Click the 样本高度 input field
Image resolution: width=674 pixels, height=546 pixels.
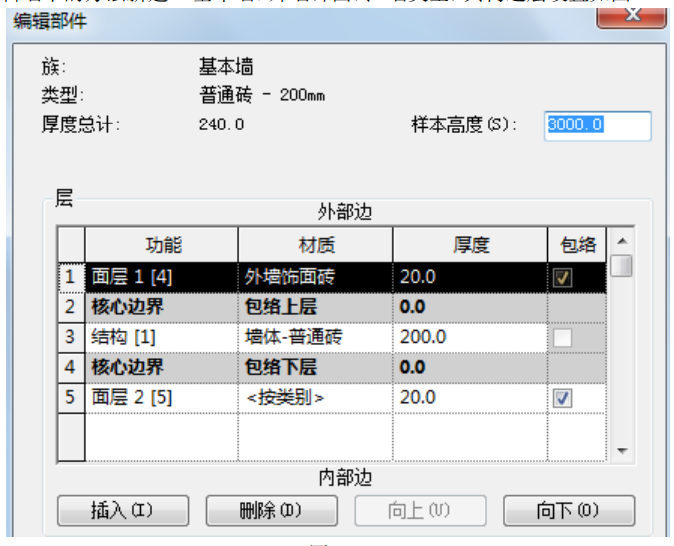597,125
